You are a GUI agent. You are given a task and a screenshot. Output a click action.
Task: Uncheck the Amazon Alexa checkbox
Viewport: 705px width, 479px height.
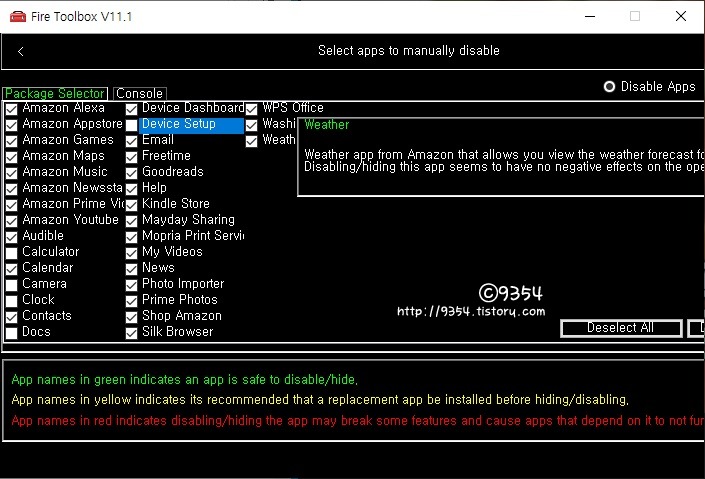click(x=12, y=109)
